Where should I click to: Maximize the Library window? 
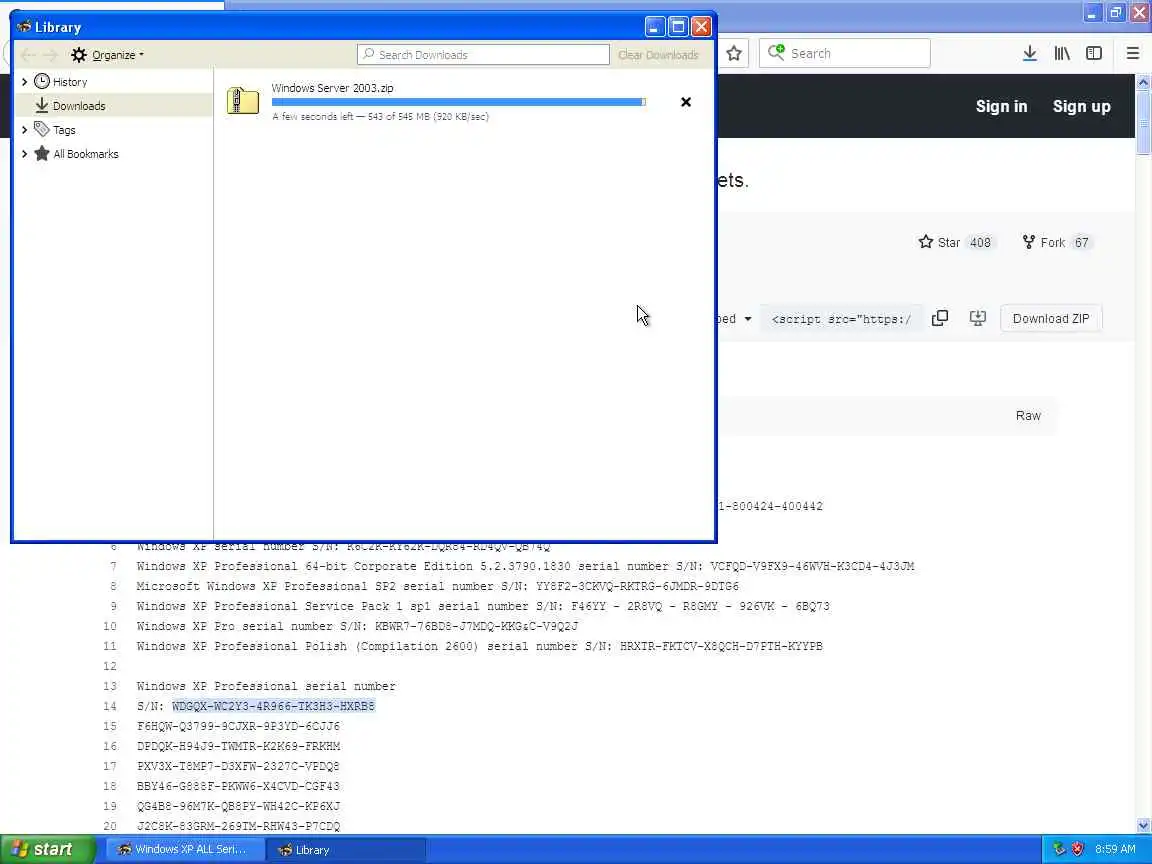678,27
